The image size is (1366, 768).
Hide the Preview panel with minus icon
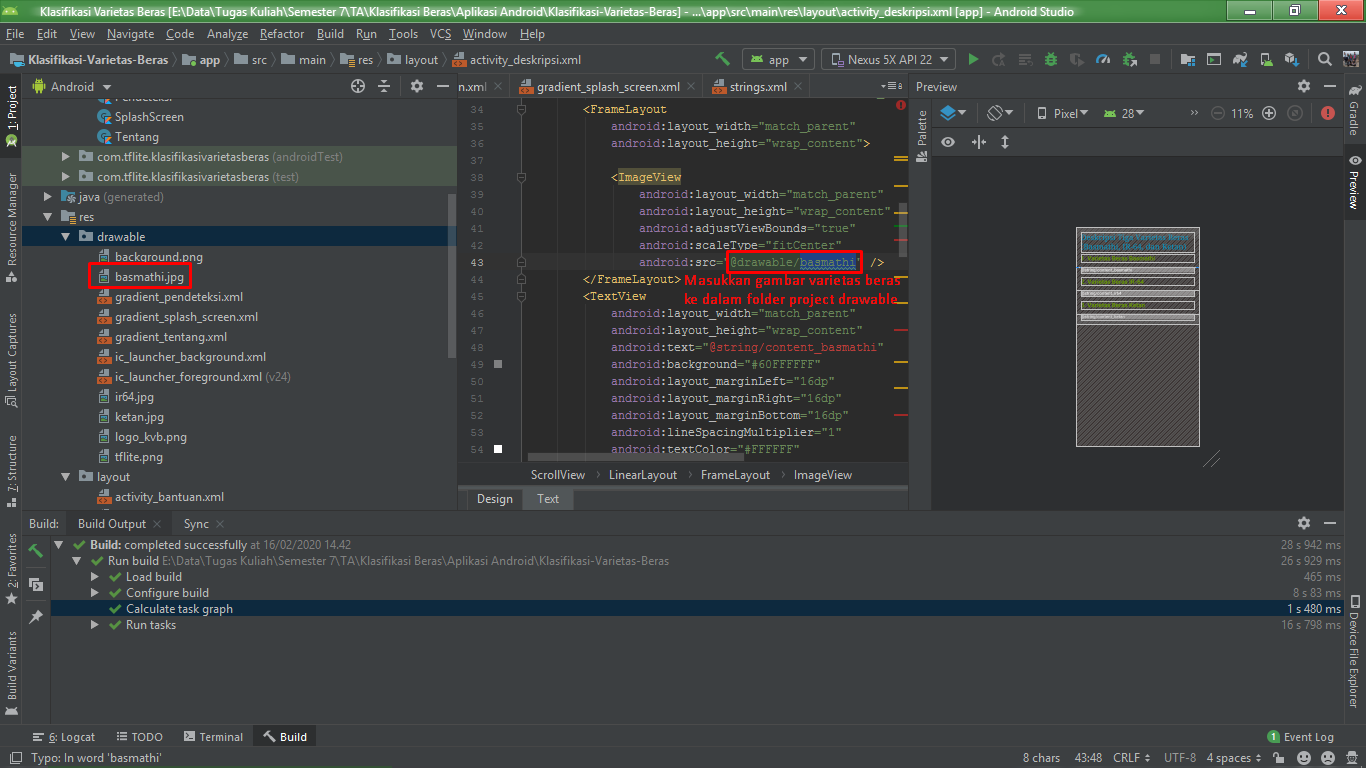(x=1330, y=87)
